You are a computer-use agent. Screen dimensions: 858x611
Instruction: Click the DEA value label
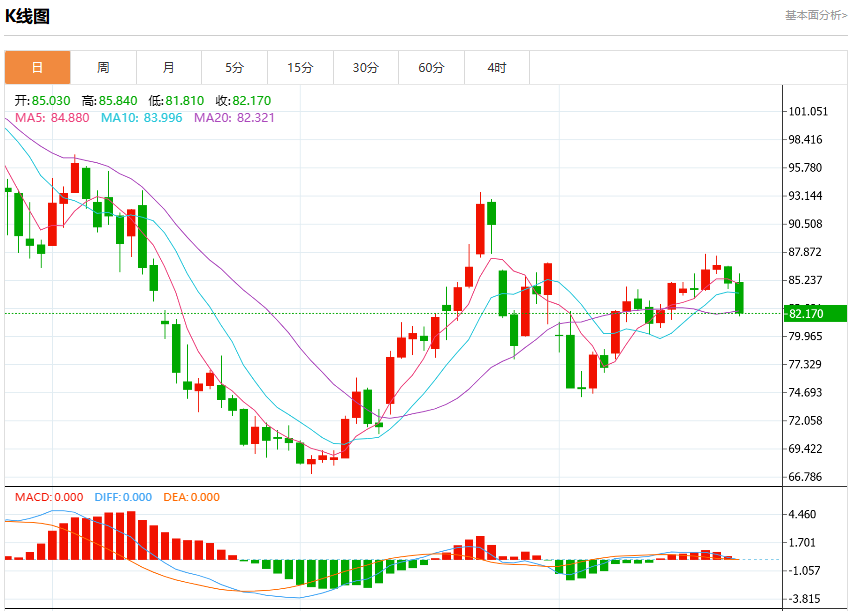192,497
